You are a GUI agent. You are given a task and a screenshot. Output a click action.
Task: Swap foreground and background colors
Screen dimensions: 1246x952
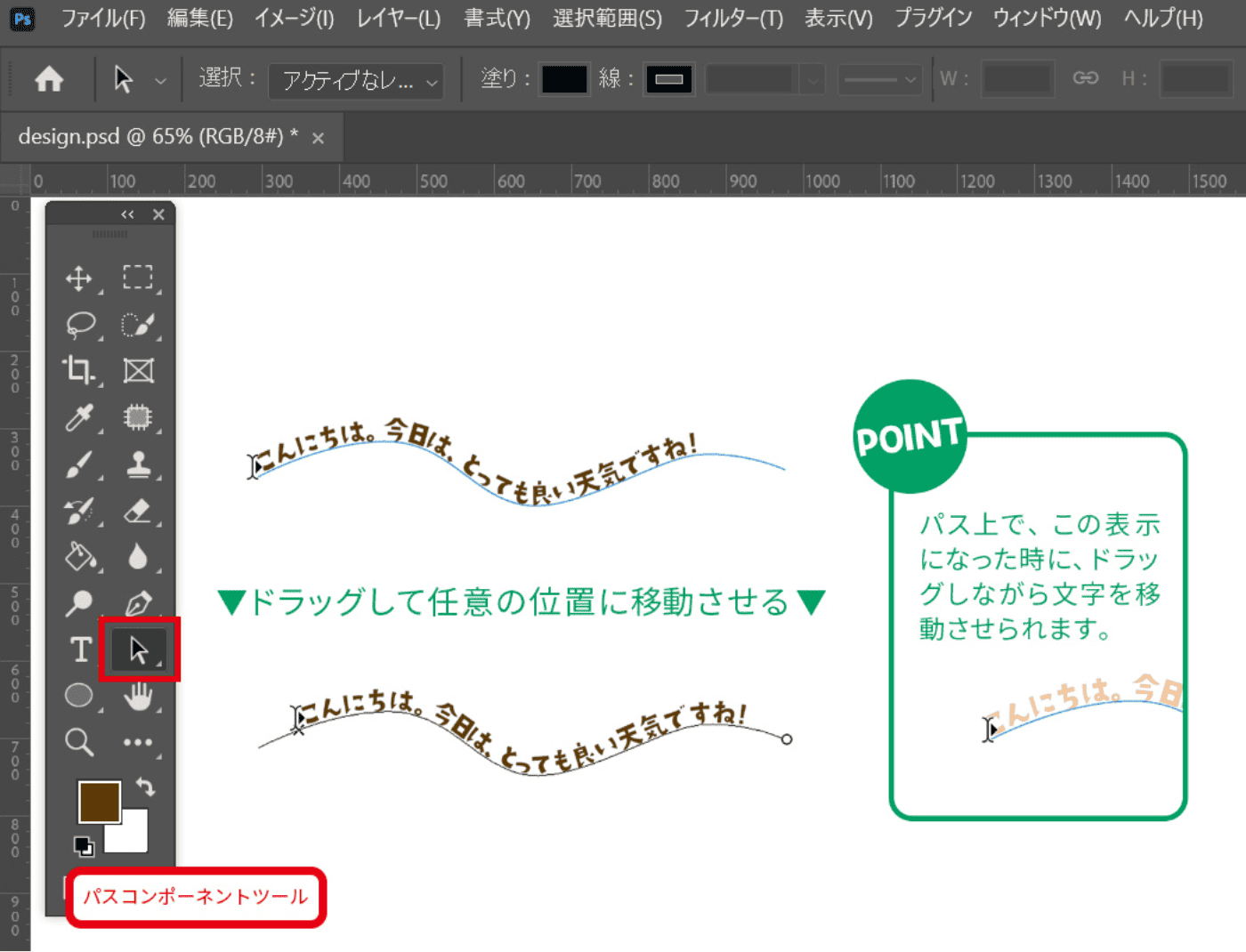pyautogui.click(x=145, y=787)
